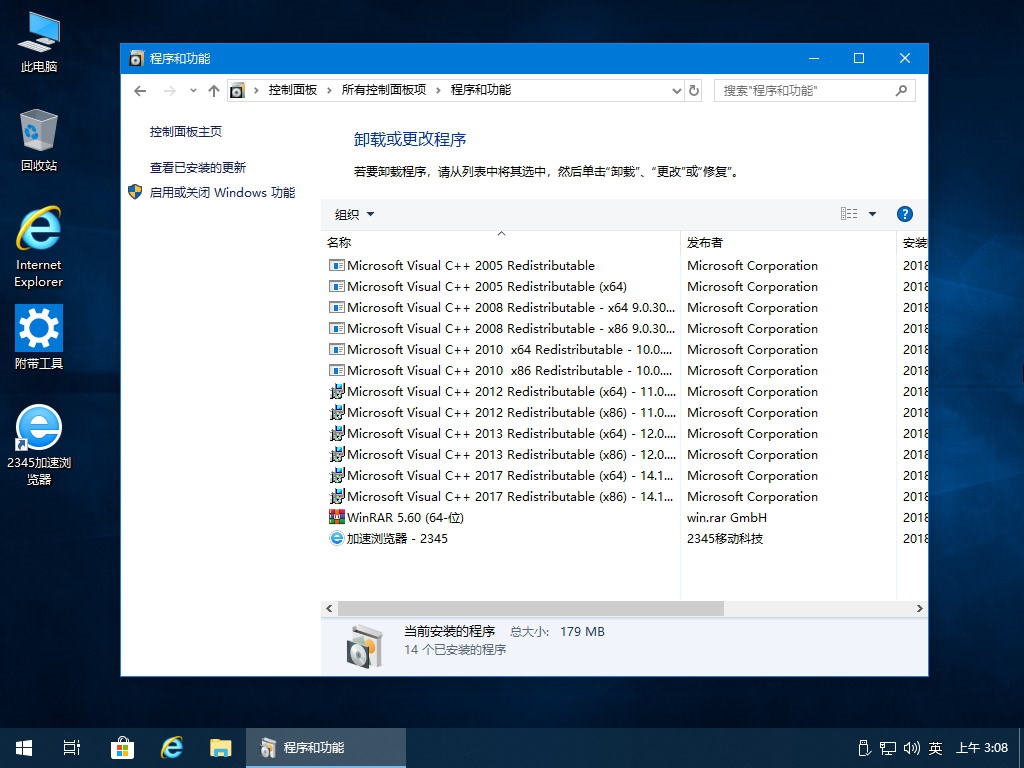Select WinRAR 5.60 (64-位) name text

click(406, 517)
